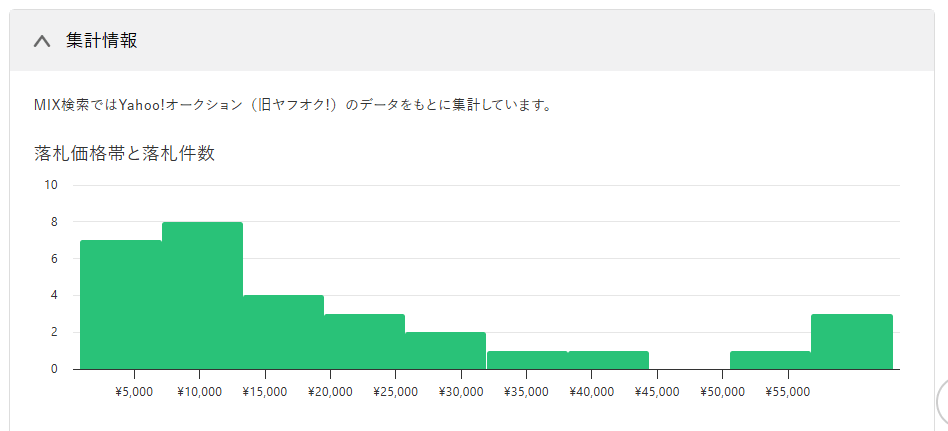This screenshot has height=431, width=948.
Task: Select the bar between ¥25,000 and ¥30,000
Action: click(445, 350)
